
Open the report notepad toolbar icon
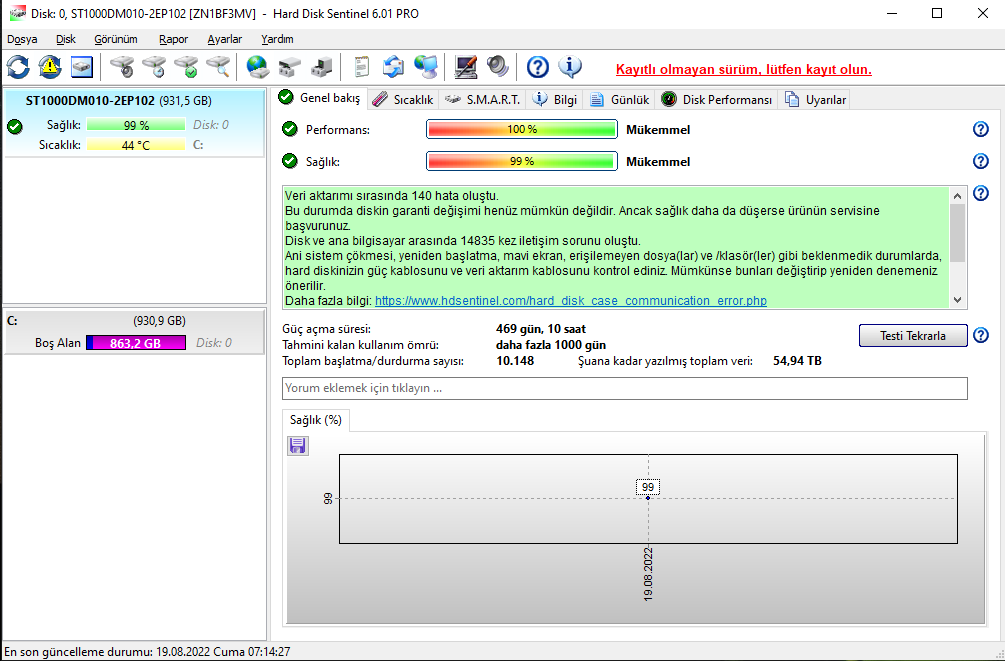361,67
